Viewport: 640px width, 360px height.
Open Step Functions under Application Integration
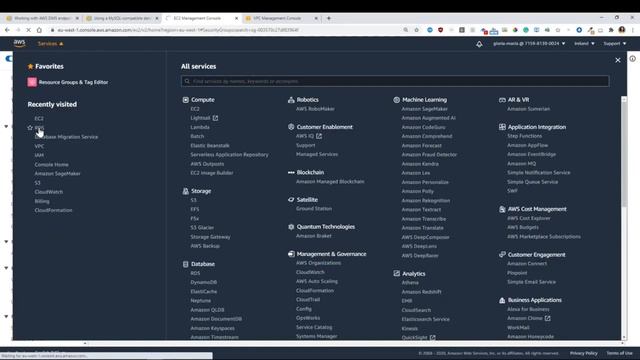(524, 136)
